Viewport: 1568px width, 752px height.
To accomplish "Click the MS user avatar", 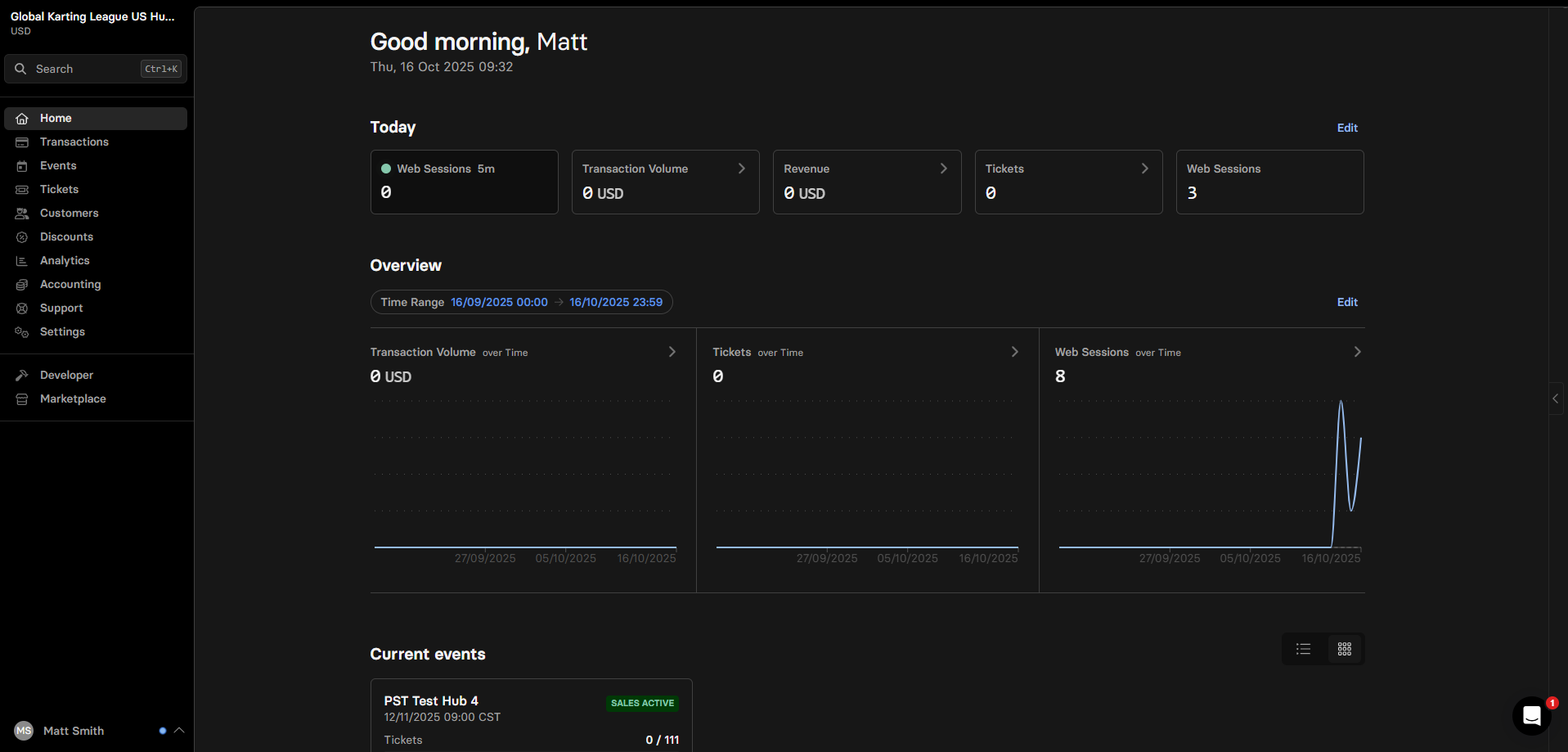I will coord(24,731).
